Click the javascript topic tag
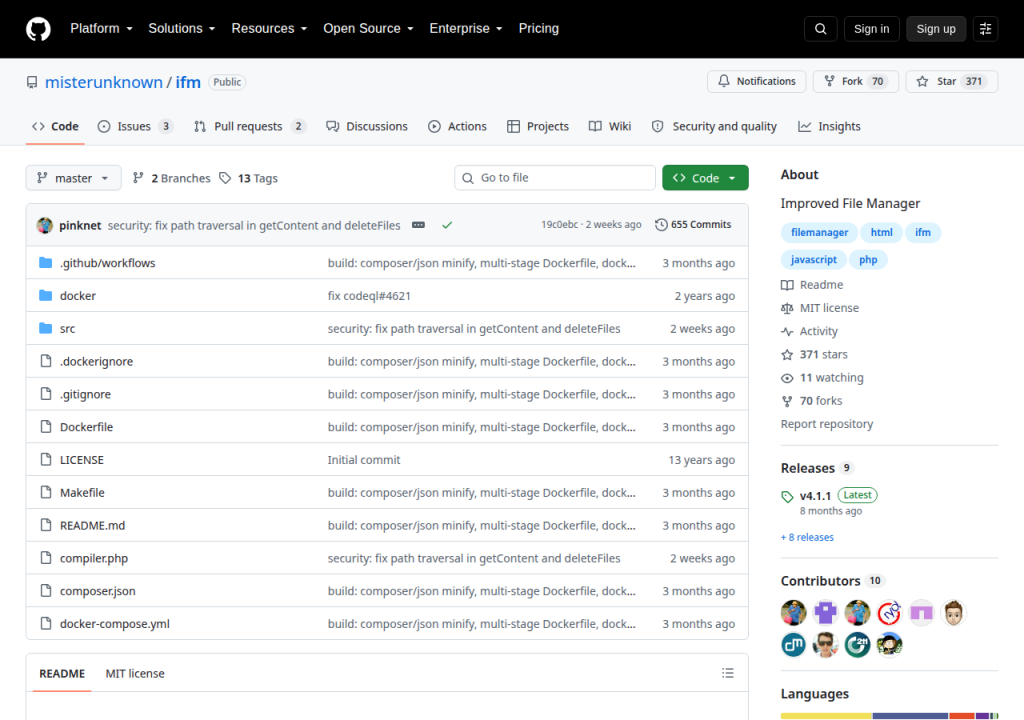This screenshot has width=1024, height=720. click(814, 260)
